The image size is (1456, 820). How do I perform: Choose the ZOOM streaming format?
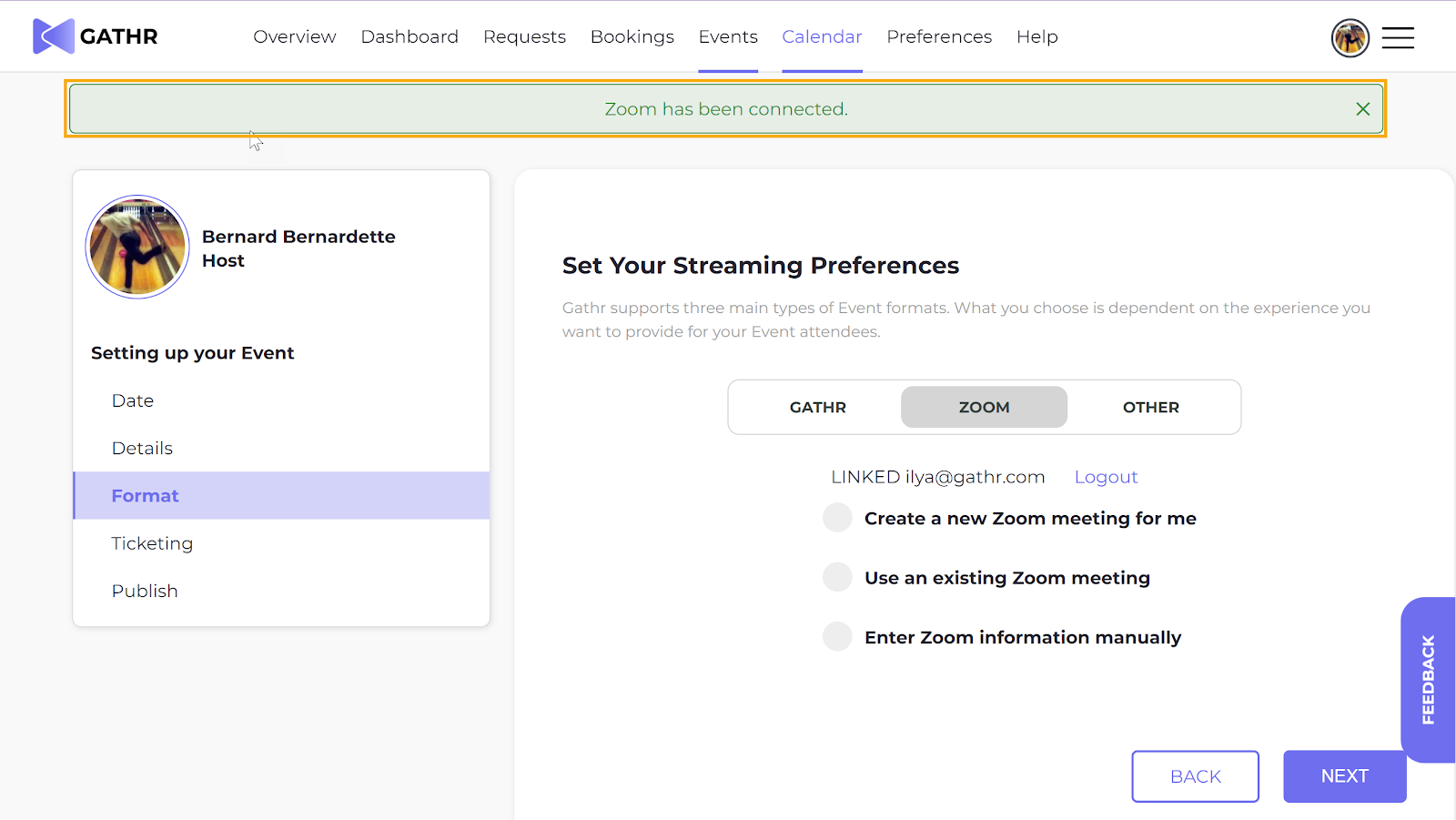point(984,407)
